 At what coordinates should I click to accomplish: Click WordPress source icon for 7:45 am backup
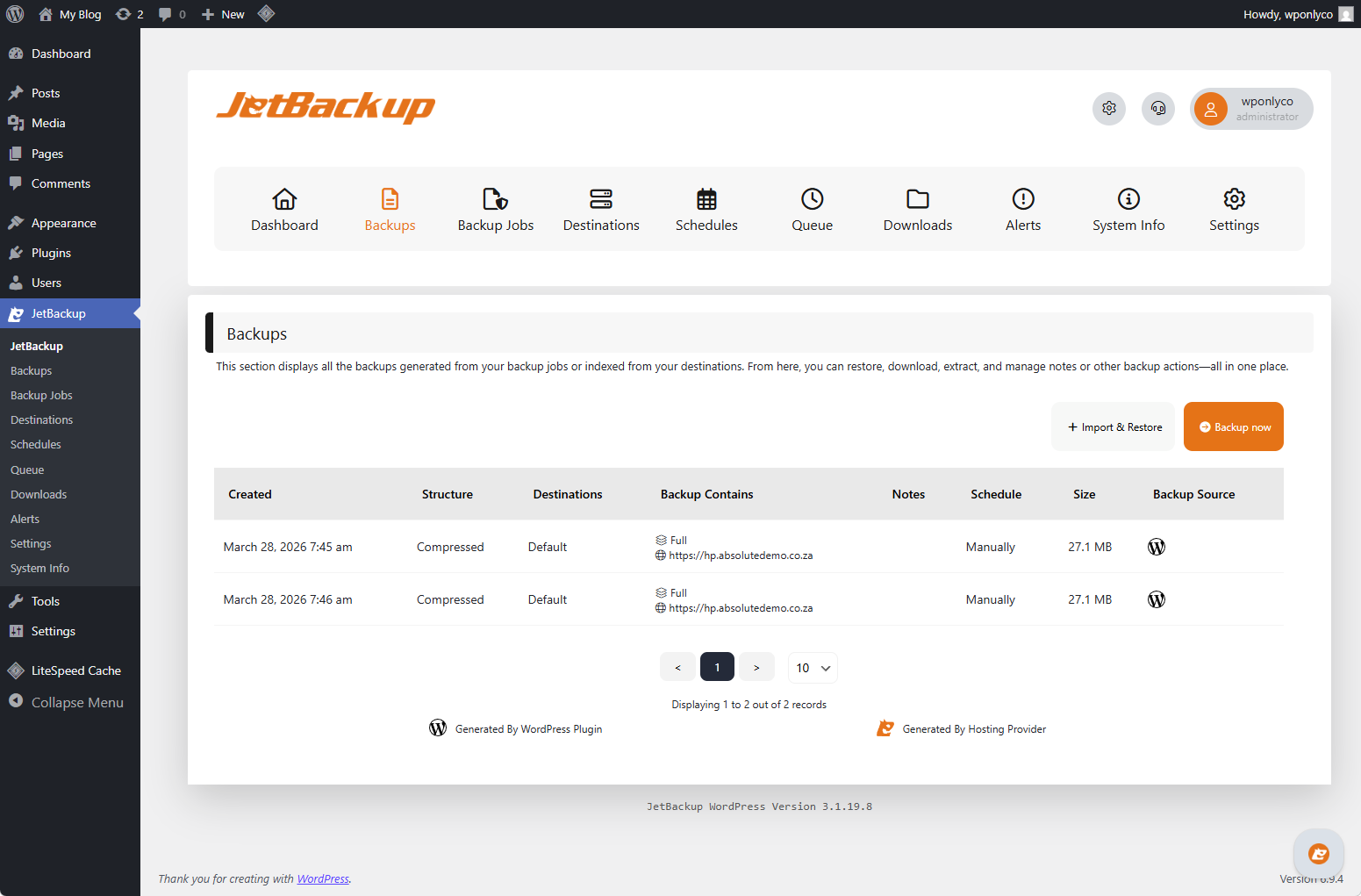pos(1157,547)
